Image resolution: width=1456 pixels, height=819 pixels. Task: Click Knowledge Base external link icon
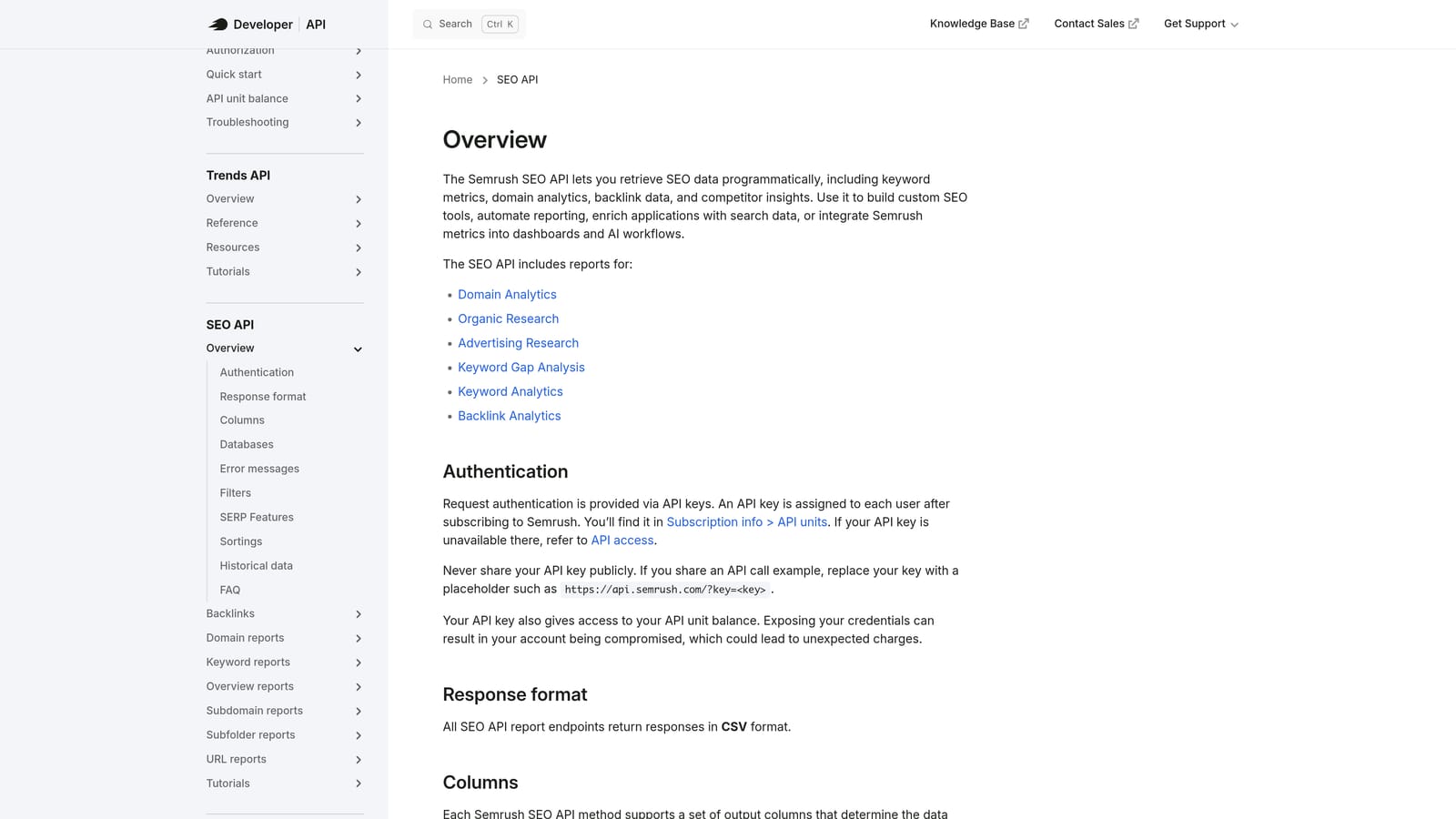point(1024,24)
